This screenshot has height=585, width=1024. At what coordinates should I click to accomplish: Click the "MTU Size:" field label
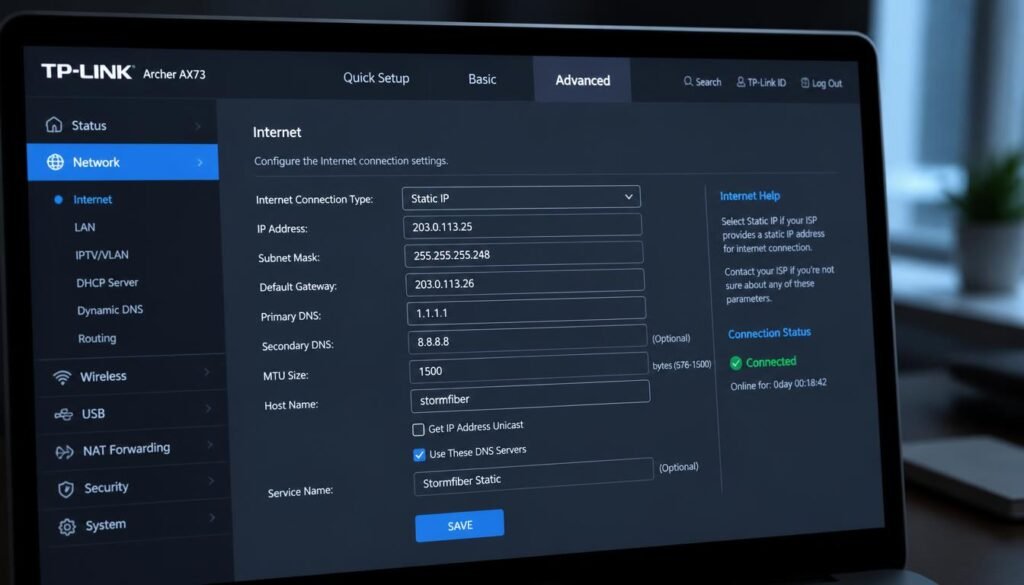[286, 375]
